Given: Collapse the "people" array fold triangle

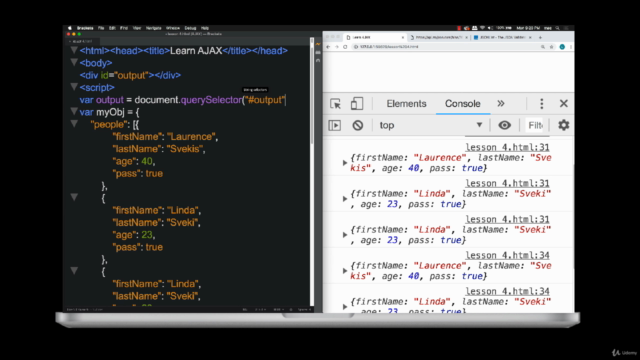Looking at the screenshot, I should pos(74,124).
